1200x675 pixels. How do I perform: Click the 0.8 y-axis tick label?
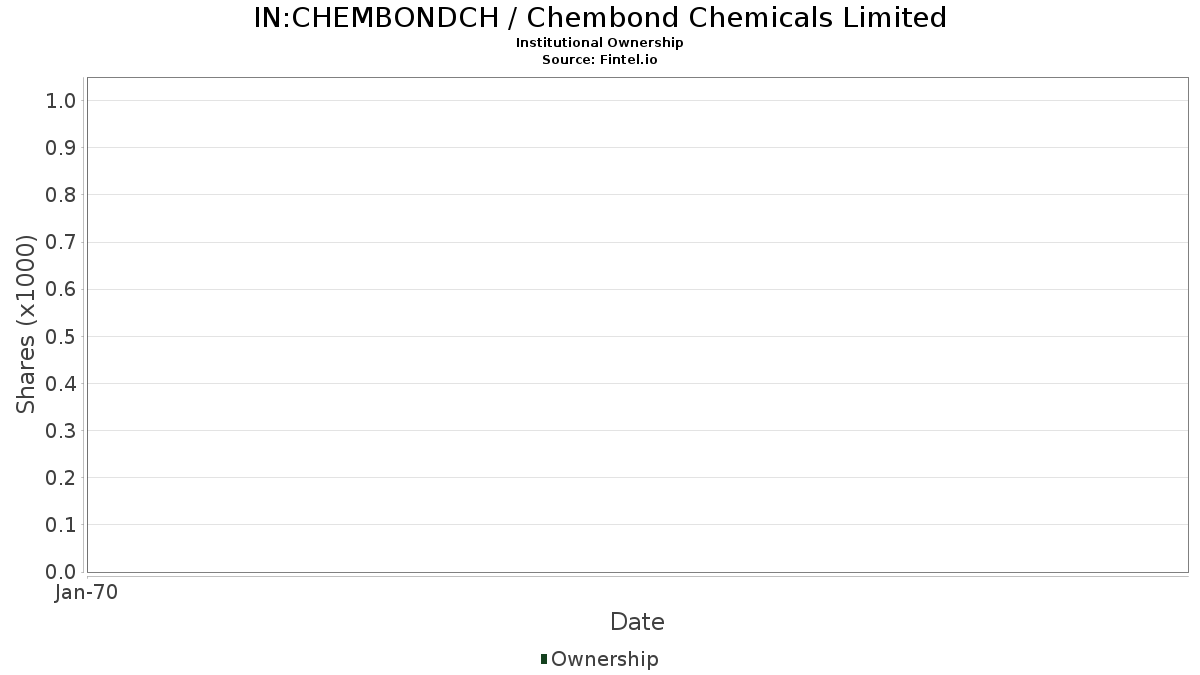click(61, 195)
